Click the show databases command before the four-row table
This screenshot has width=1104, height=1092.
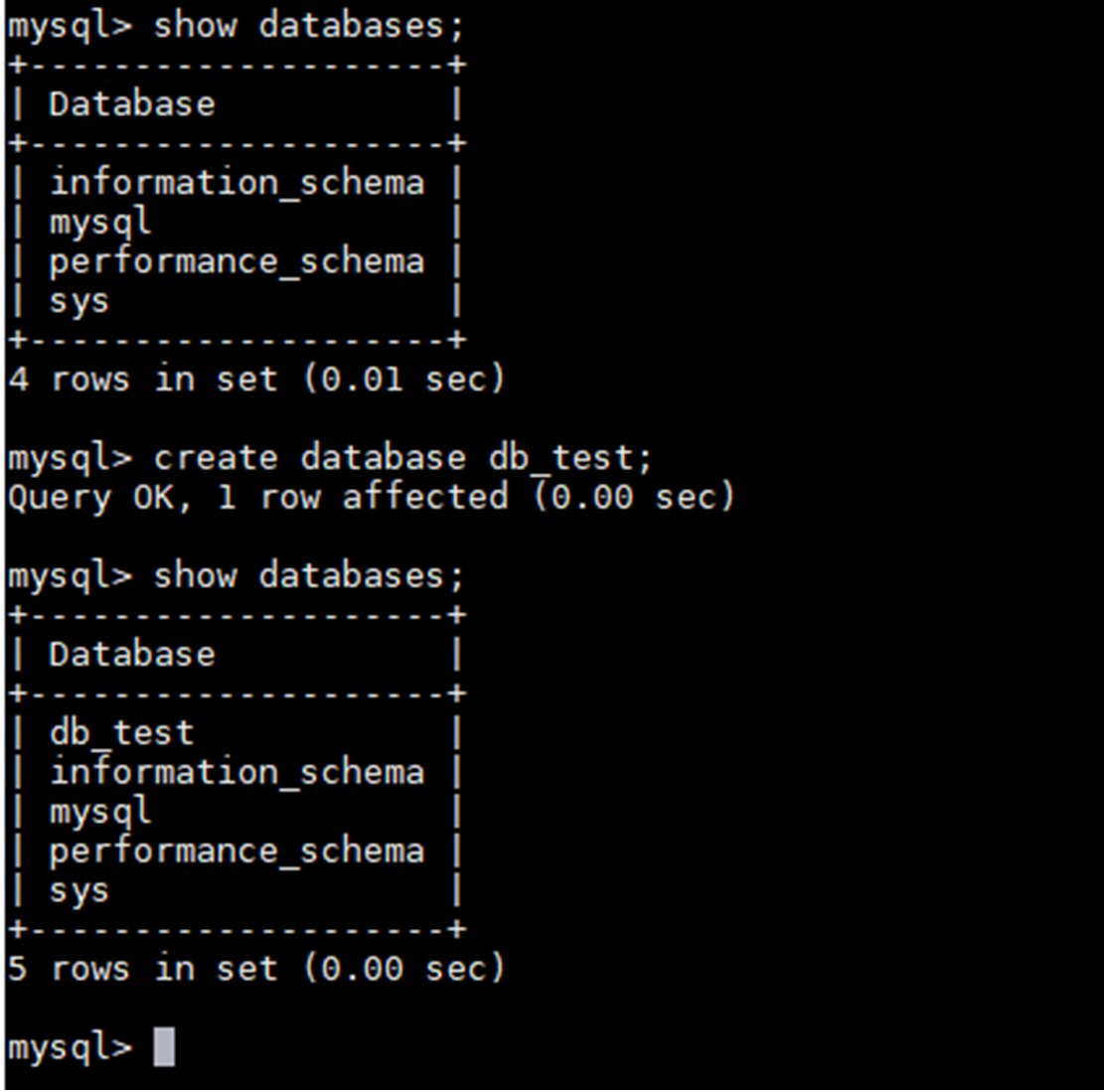pyautogui.click(x=308, y=26)
